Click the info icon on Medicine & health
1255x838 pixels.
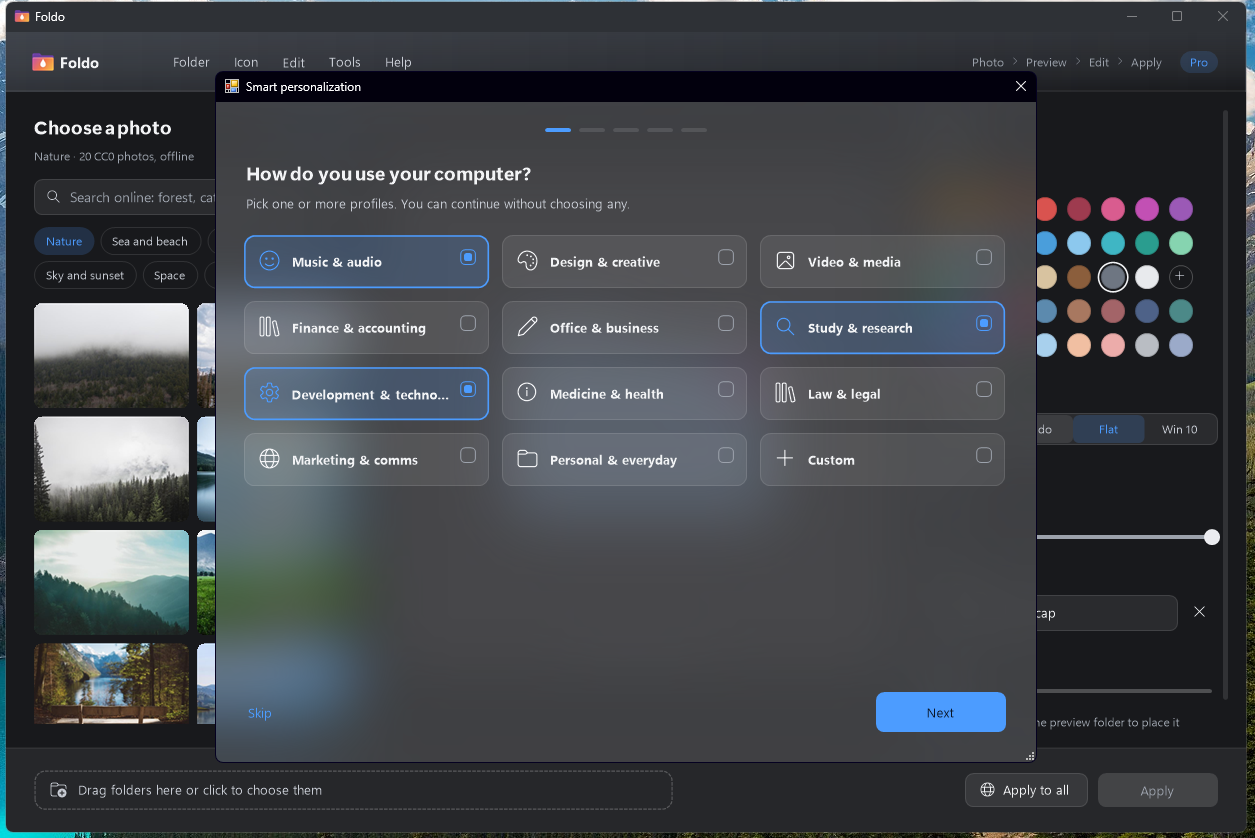click(527, 393)
